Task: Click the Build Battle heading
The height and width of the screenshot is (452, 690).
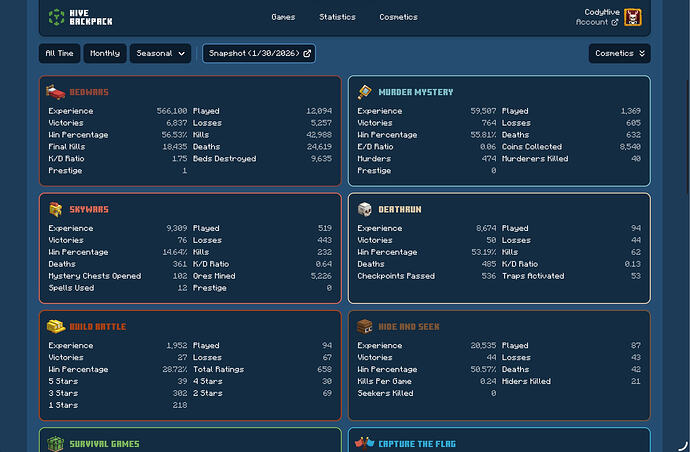Action: (98, 327)
